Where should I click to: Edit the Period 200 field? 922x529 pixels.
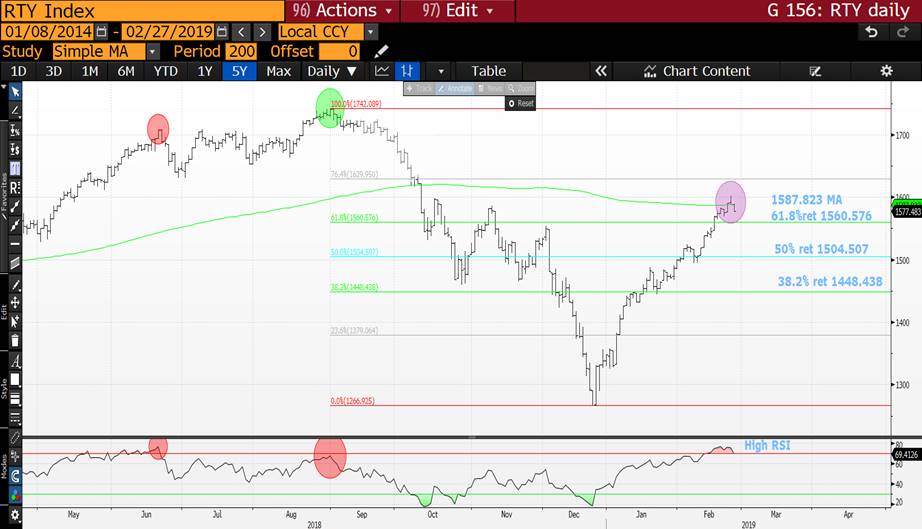pos(242,51)
